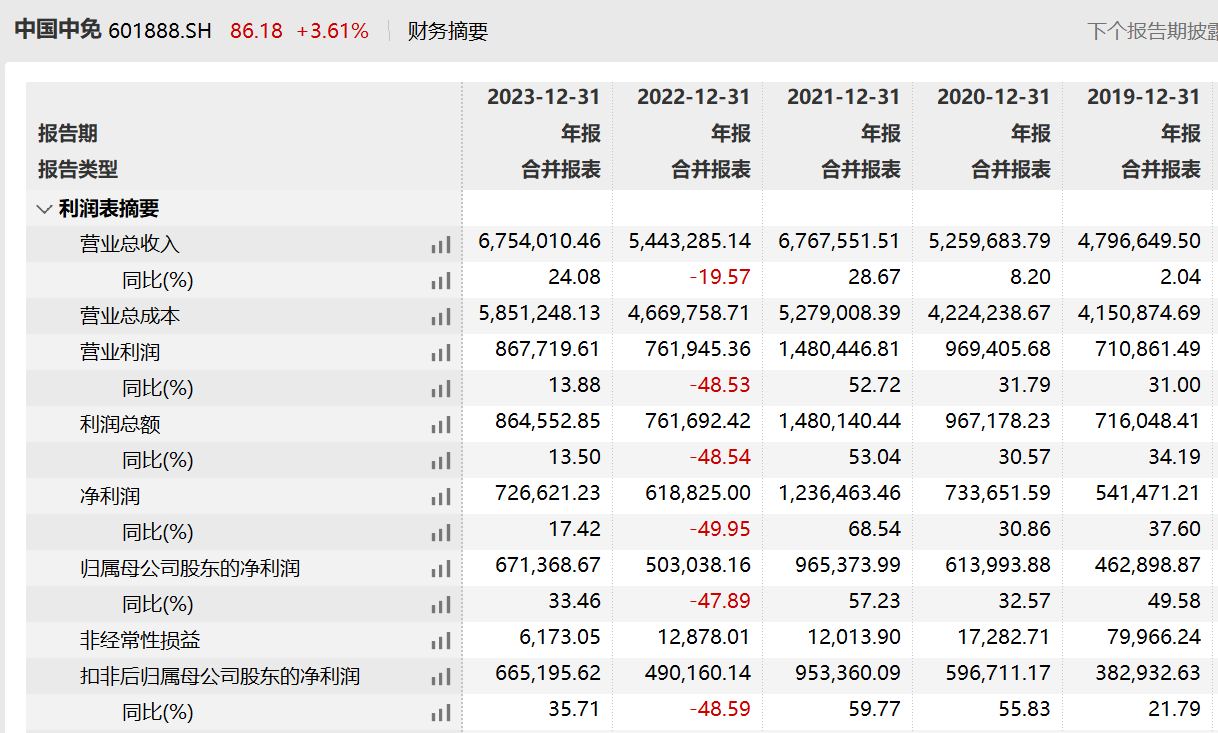Screen dimensions: 1218x733
Task: Click revenue value 5,259,683.79
Action: tap(990, 241)
